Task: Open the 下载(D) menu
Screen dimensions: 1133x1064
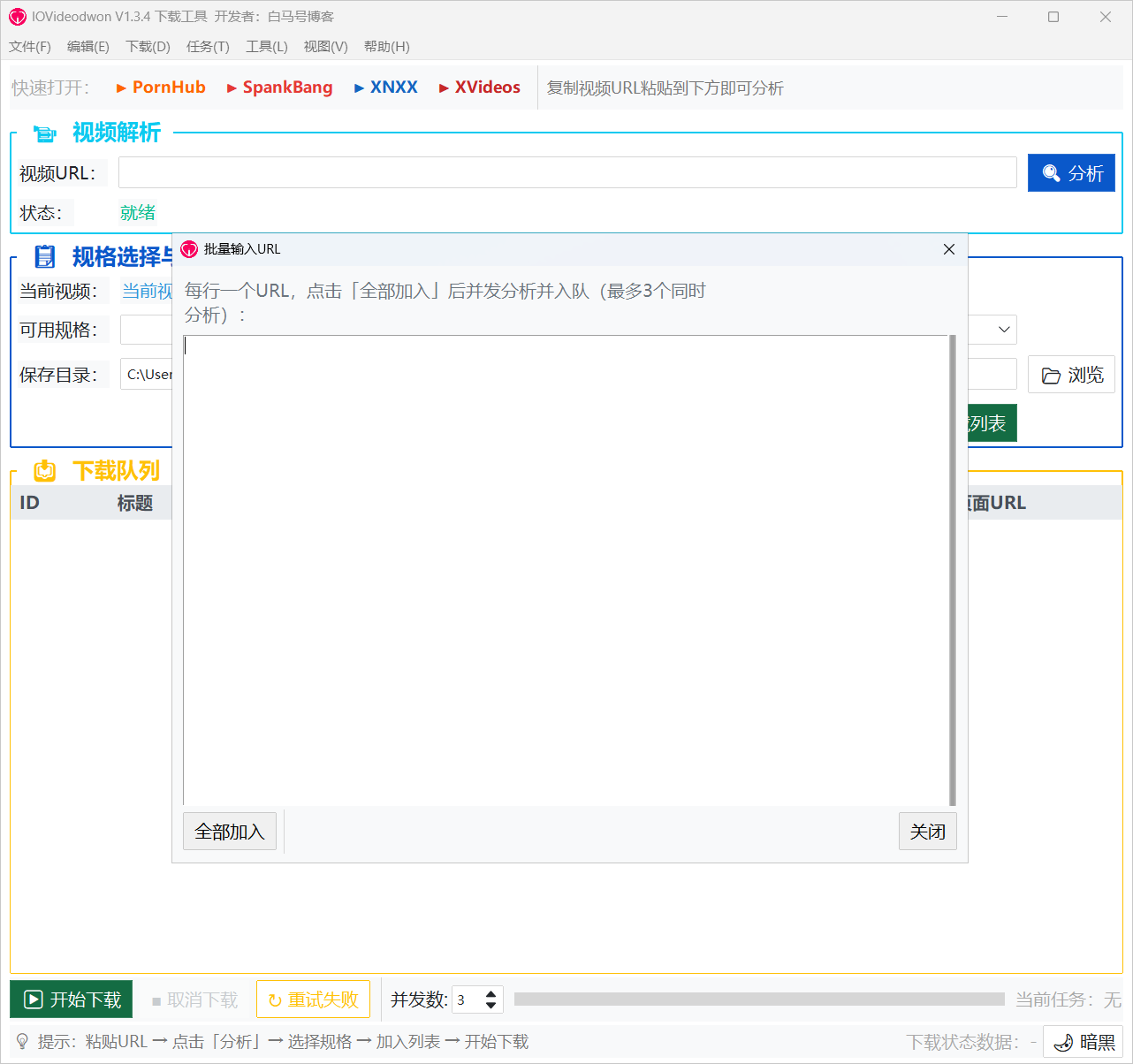Action: click(148, 47)
